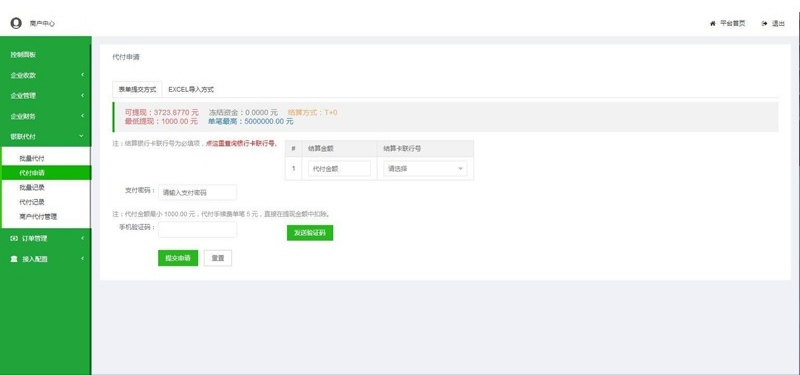Expand the 企业管理 sidebar menu
800x375 pixels.
pyautogui.click(x=45, y=95)
